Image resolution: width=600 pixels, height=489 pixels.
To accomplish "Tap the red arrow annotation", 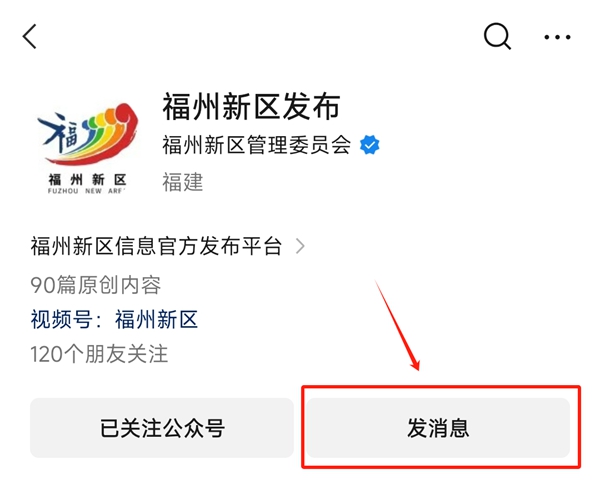I will coord(398,325).
